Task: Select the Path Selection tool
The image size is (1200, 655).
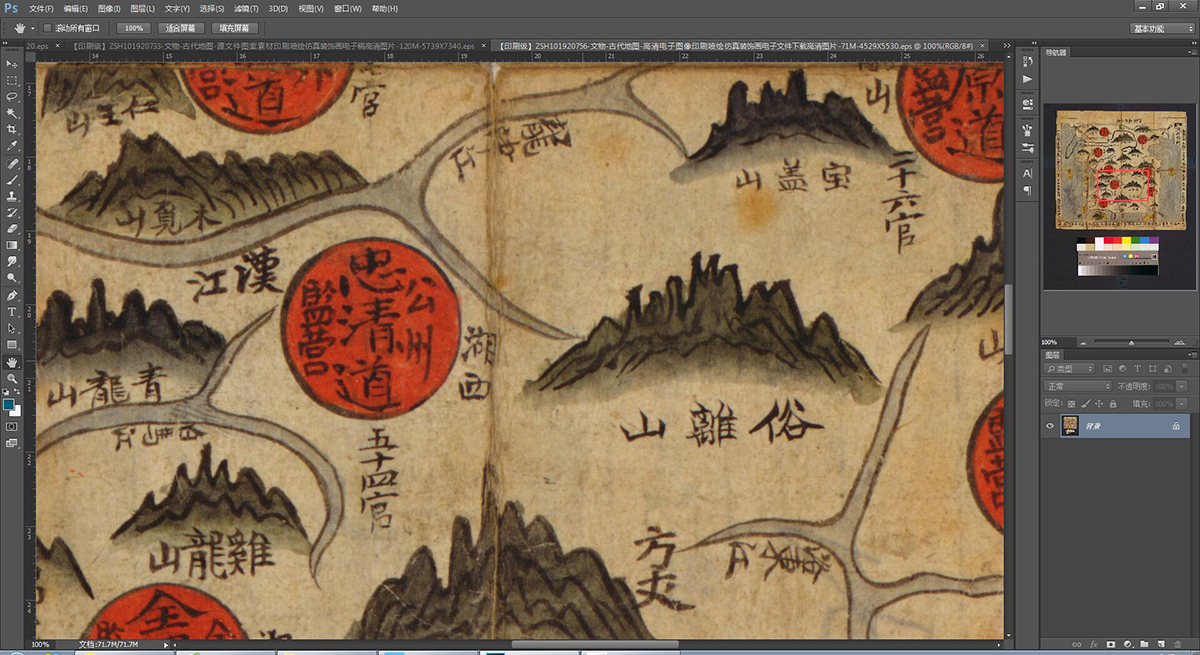Action: (x=12, y=328)
